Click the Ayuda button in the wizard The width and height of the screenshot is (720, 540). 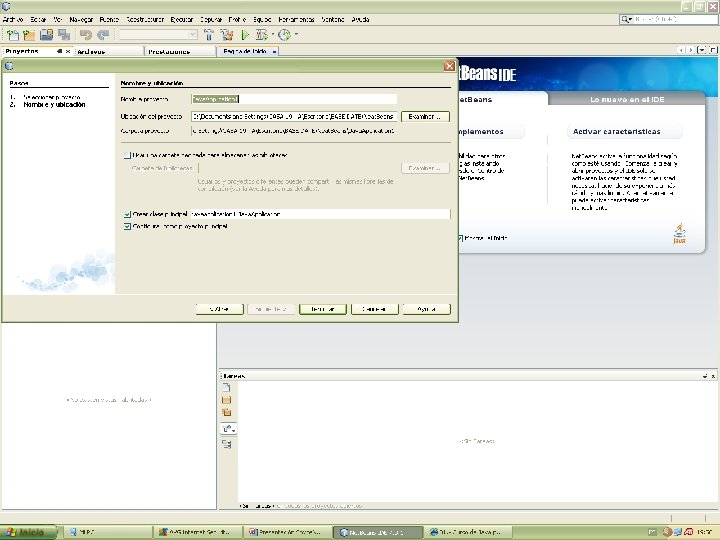coord(426,309)
